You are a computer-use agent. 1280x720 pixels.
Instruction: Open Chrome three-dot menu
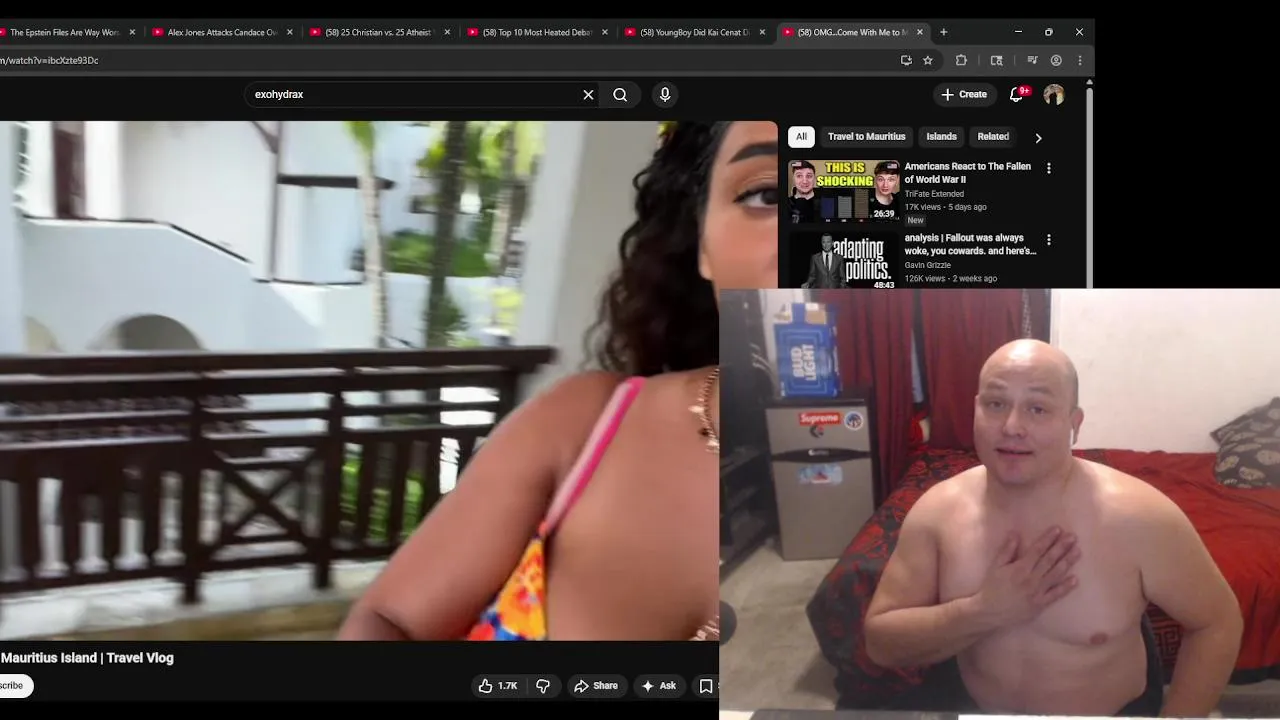pyautogui.click(x=1079, y=60)
